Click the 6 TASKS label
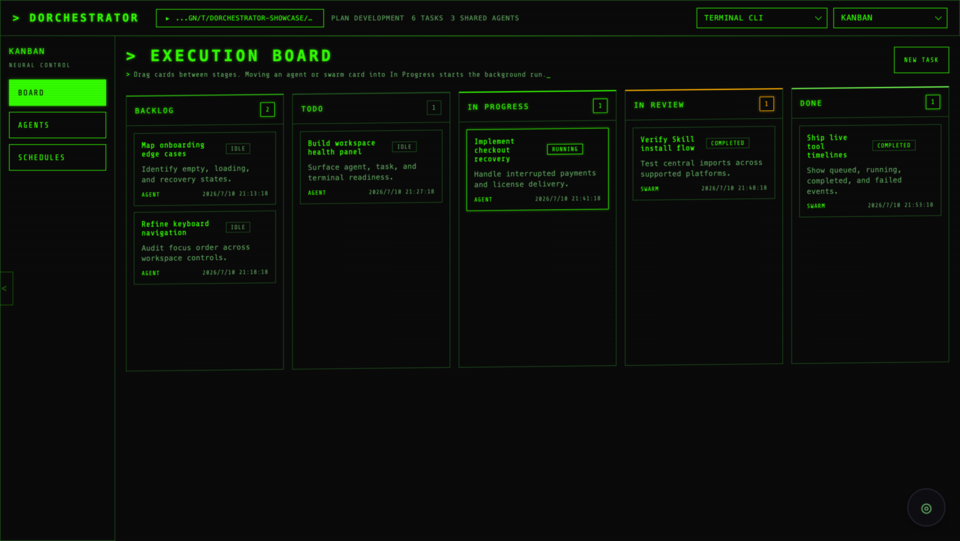 (427, 18)
